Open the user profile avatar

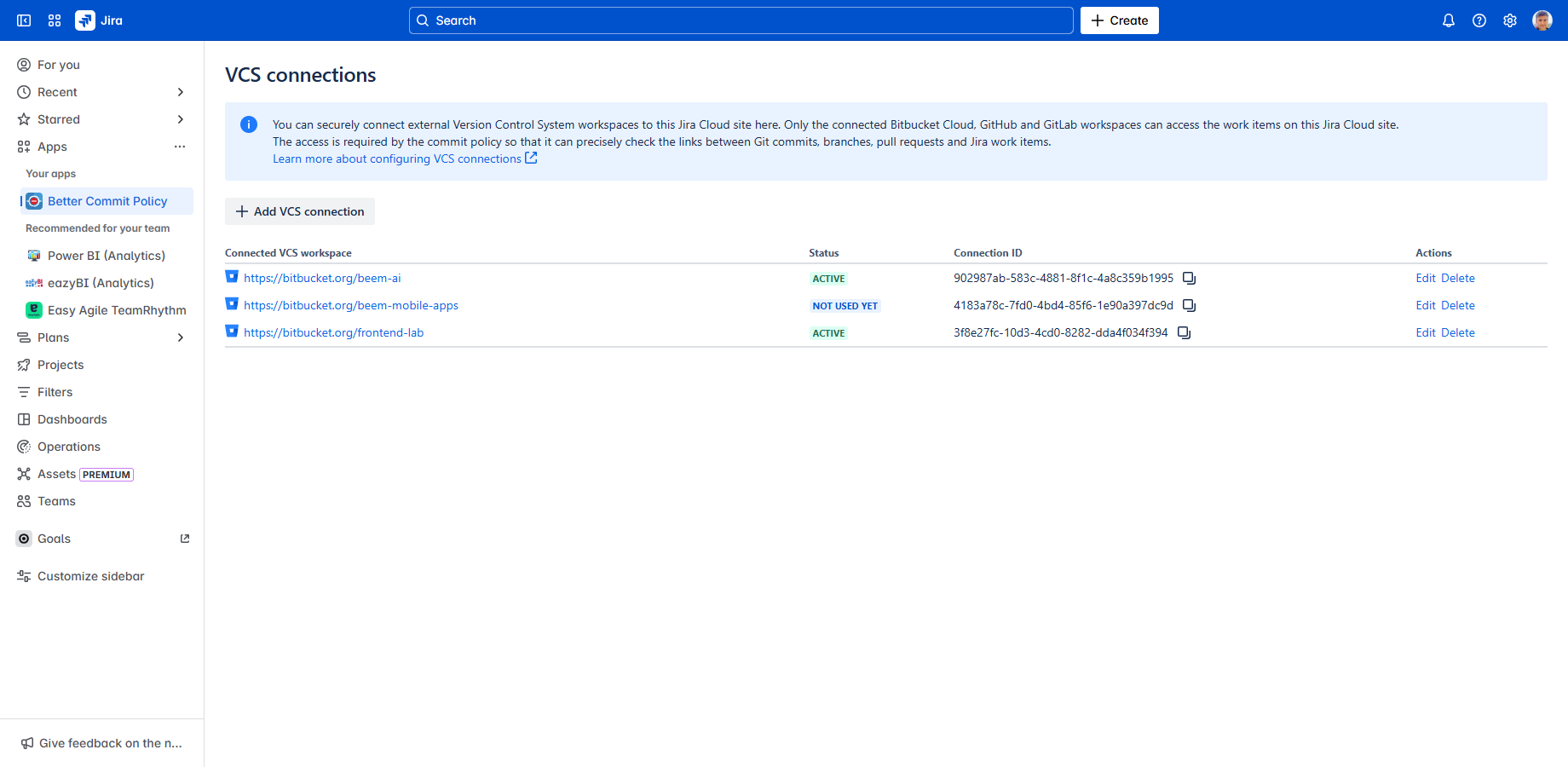1542,20
